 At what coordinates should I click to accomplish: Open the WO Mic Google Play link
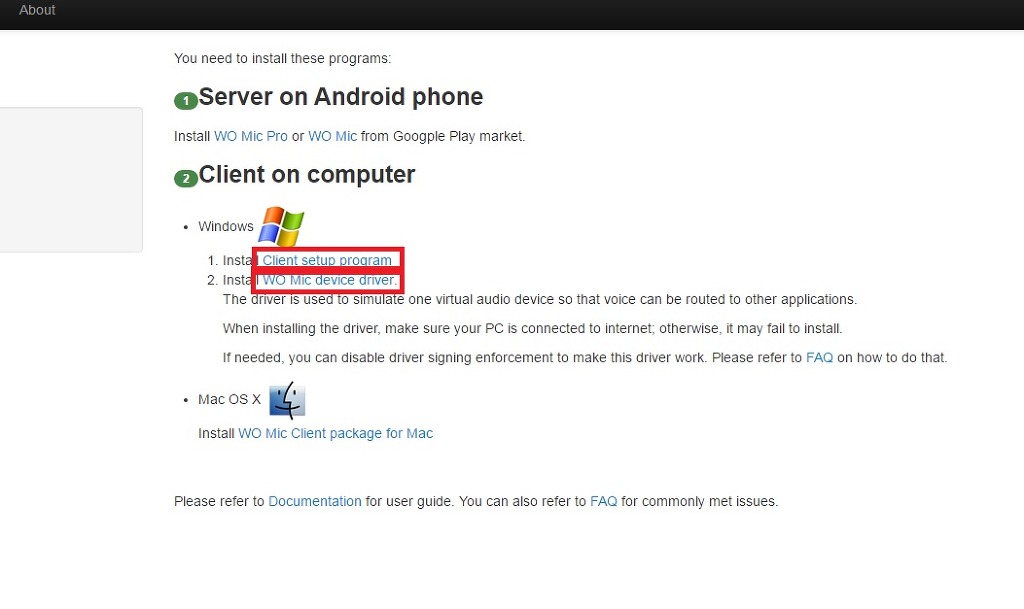coord(332,136)
